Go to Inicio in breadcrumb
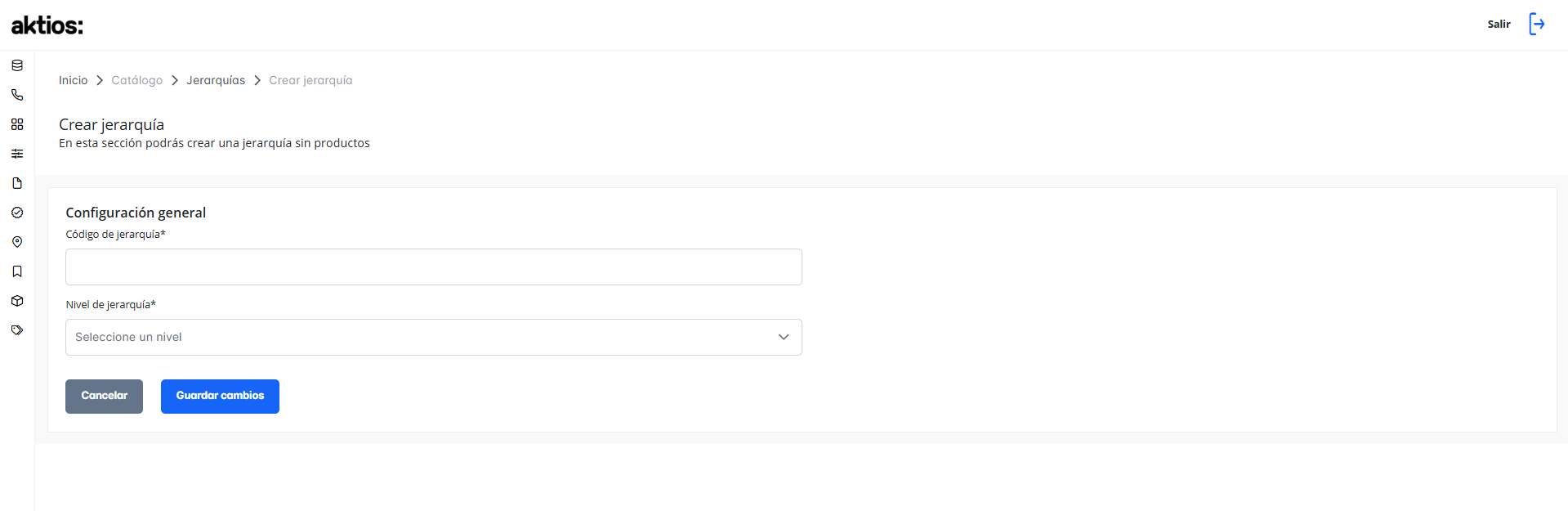The image size is (1568, 511). (x=73, y=80)
